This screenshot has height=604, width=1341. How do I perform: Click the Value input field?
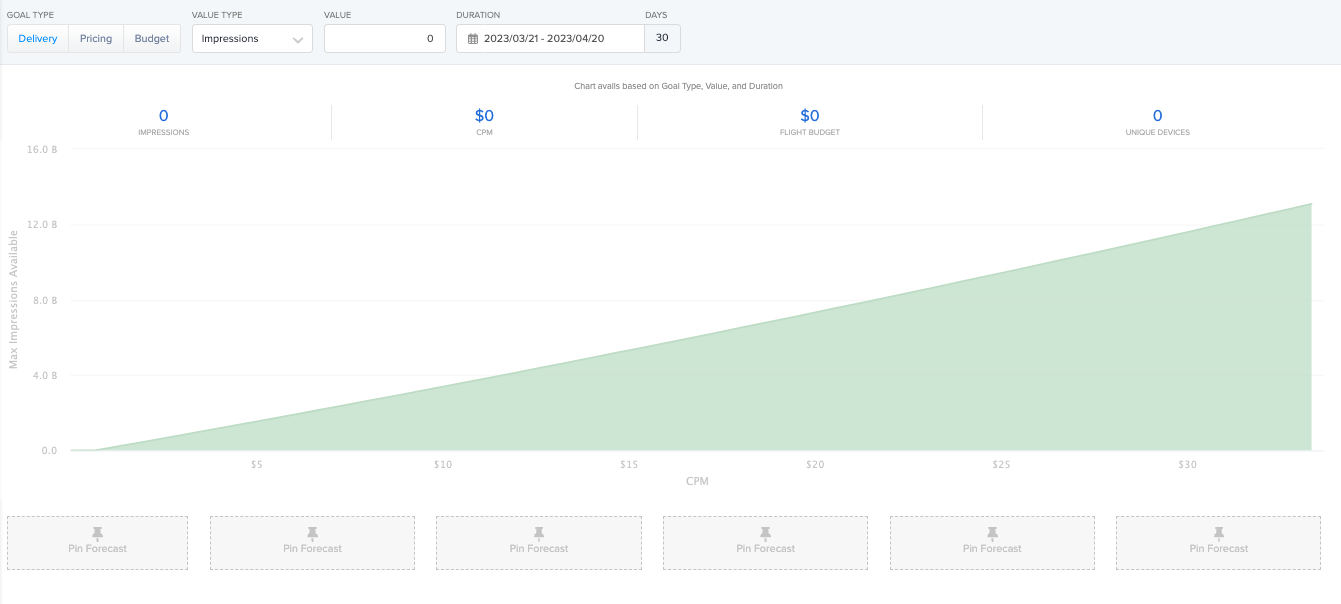click(x=384, y=39)
